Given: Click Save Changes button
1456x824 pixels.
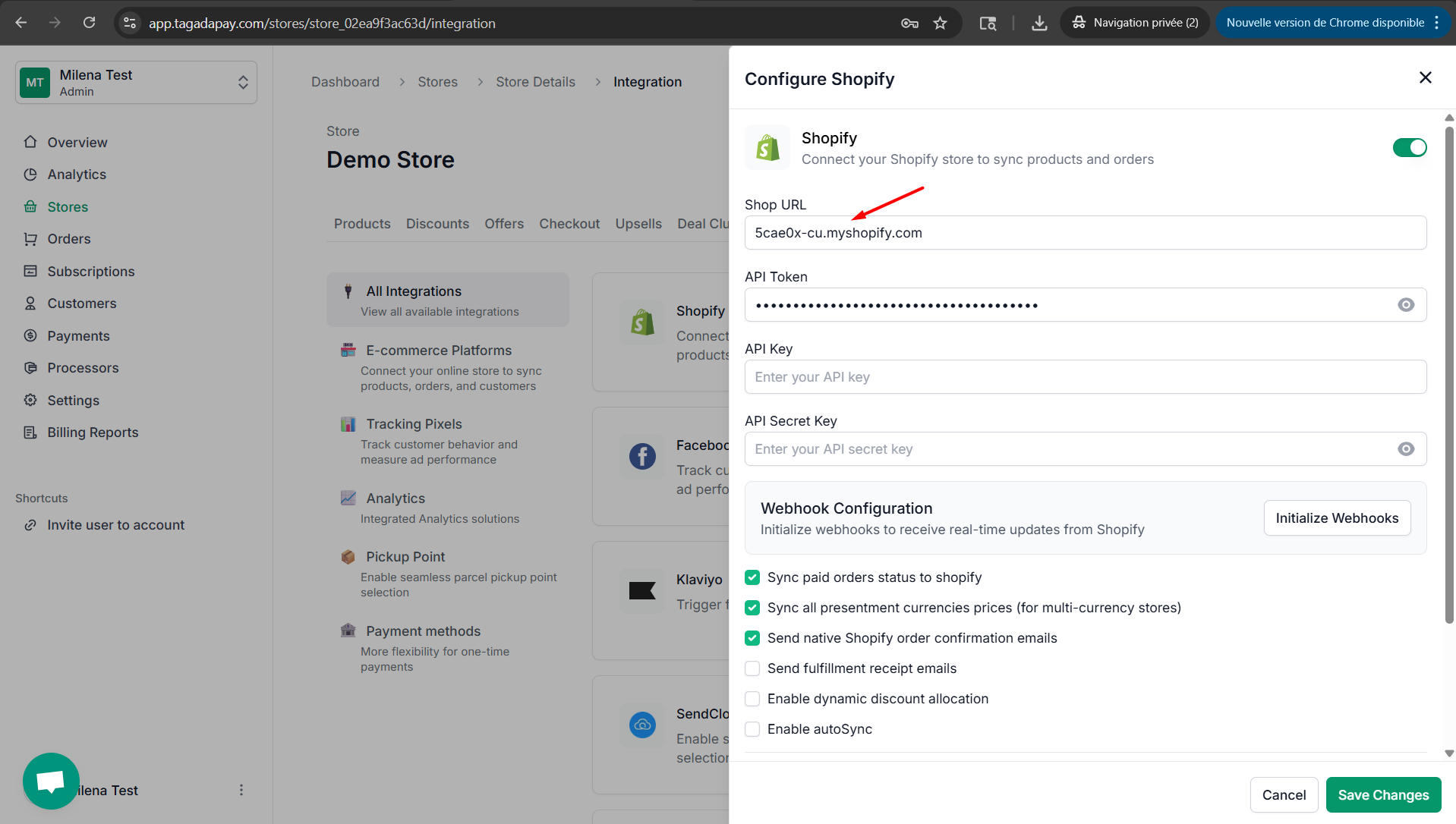Looking at the screenshot, I should coord(1383,794).
